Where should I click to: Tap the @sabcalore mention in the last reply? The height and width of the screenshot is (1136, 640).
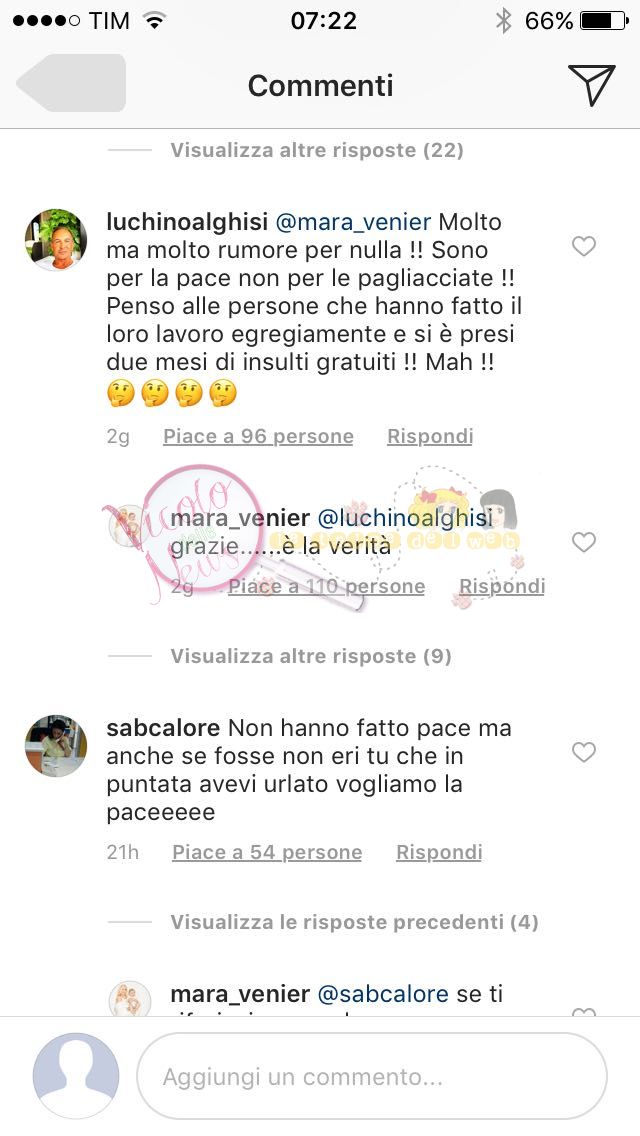pos(383,993)
